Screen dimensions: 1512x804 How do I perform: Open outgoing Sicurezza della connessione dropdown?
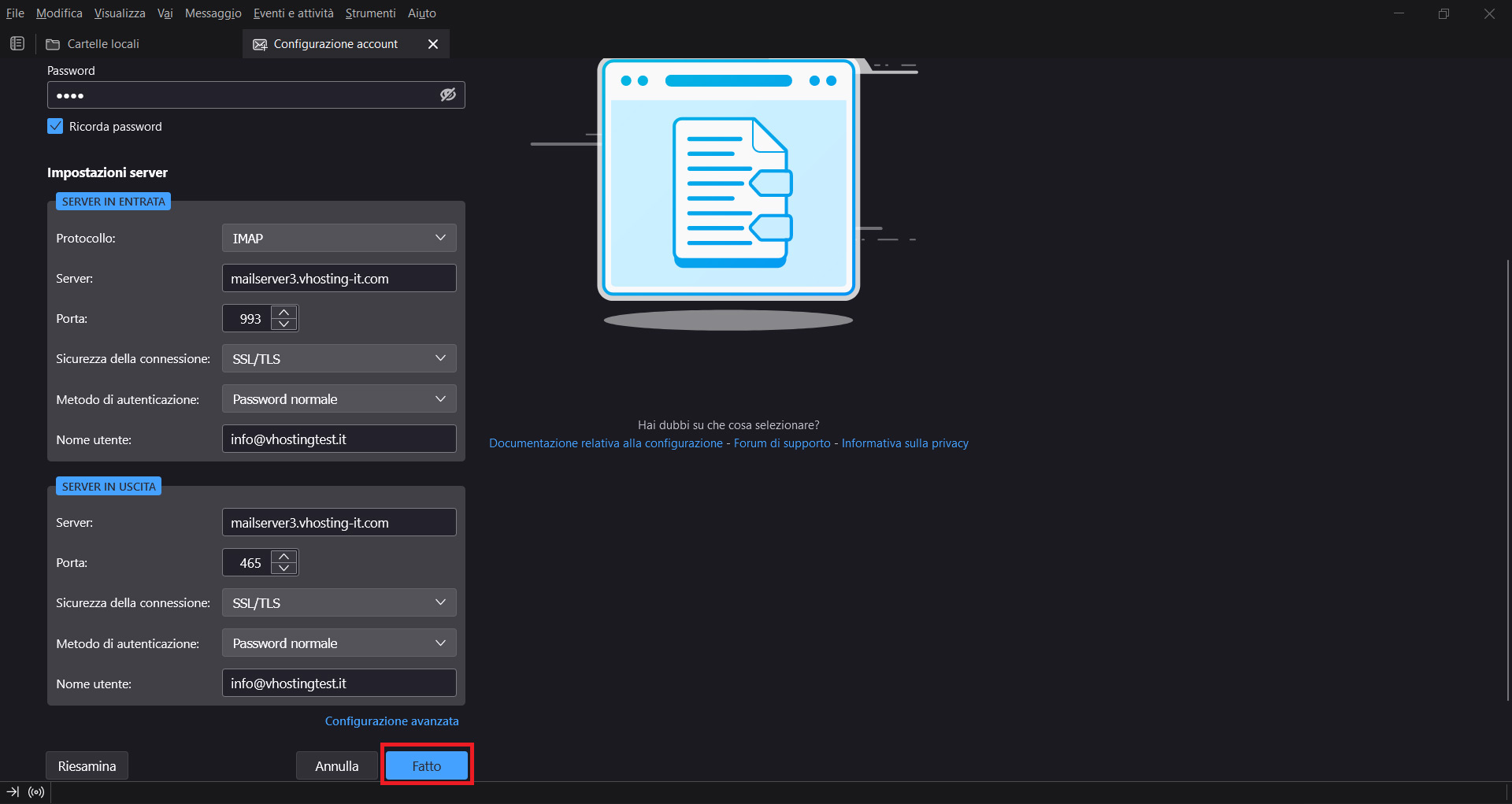pos(339,602)
